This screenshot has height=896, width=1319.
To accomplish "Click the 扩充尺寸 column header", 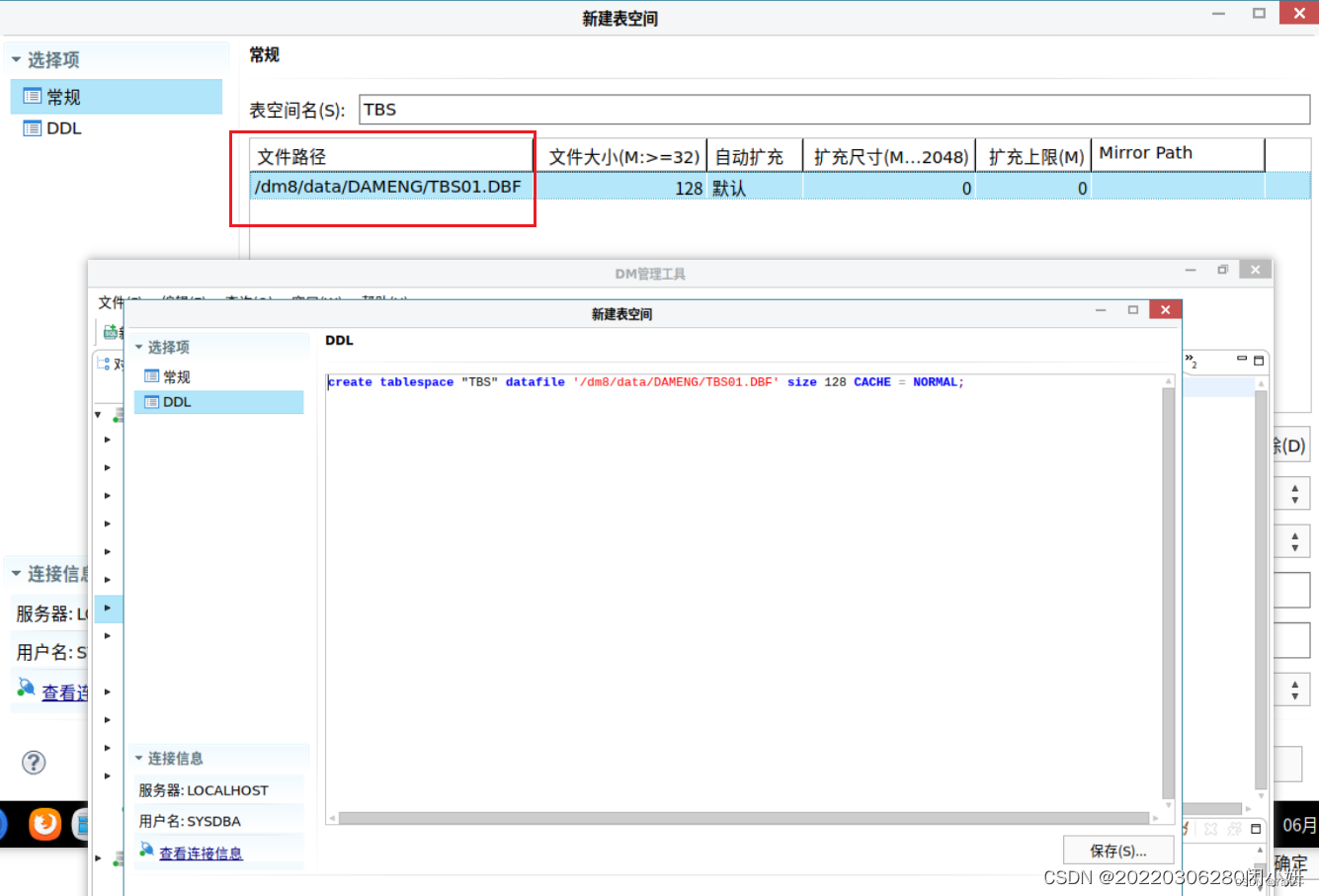I will pyautogui.click(x=889, y=156).
